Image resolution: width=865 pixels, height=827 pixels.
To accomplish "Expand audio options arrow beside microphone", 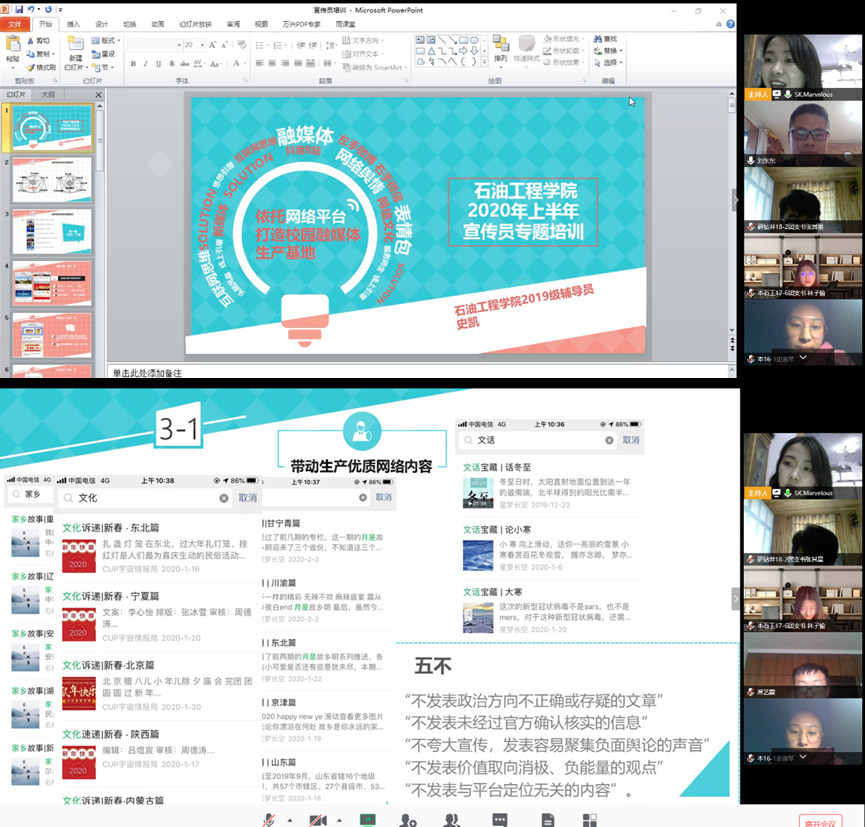I will 290,820.
